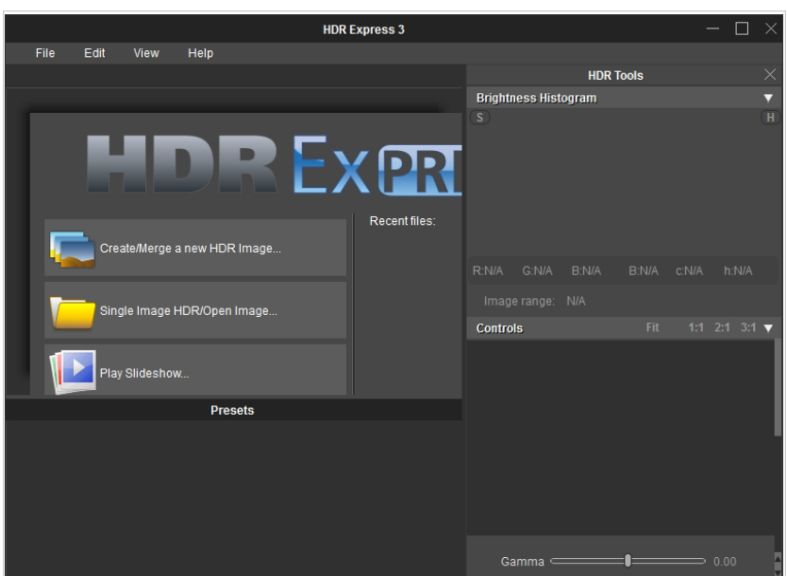Click the h:N/A readout

[x=738, y=271]
